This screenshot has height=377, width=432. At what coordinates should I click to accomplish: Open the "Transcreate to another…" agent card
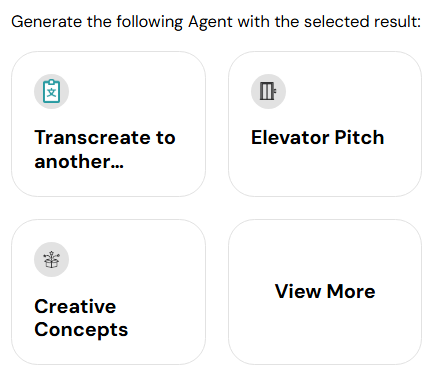click(x=108, y=124)
